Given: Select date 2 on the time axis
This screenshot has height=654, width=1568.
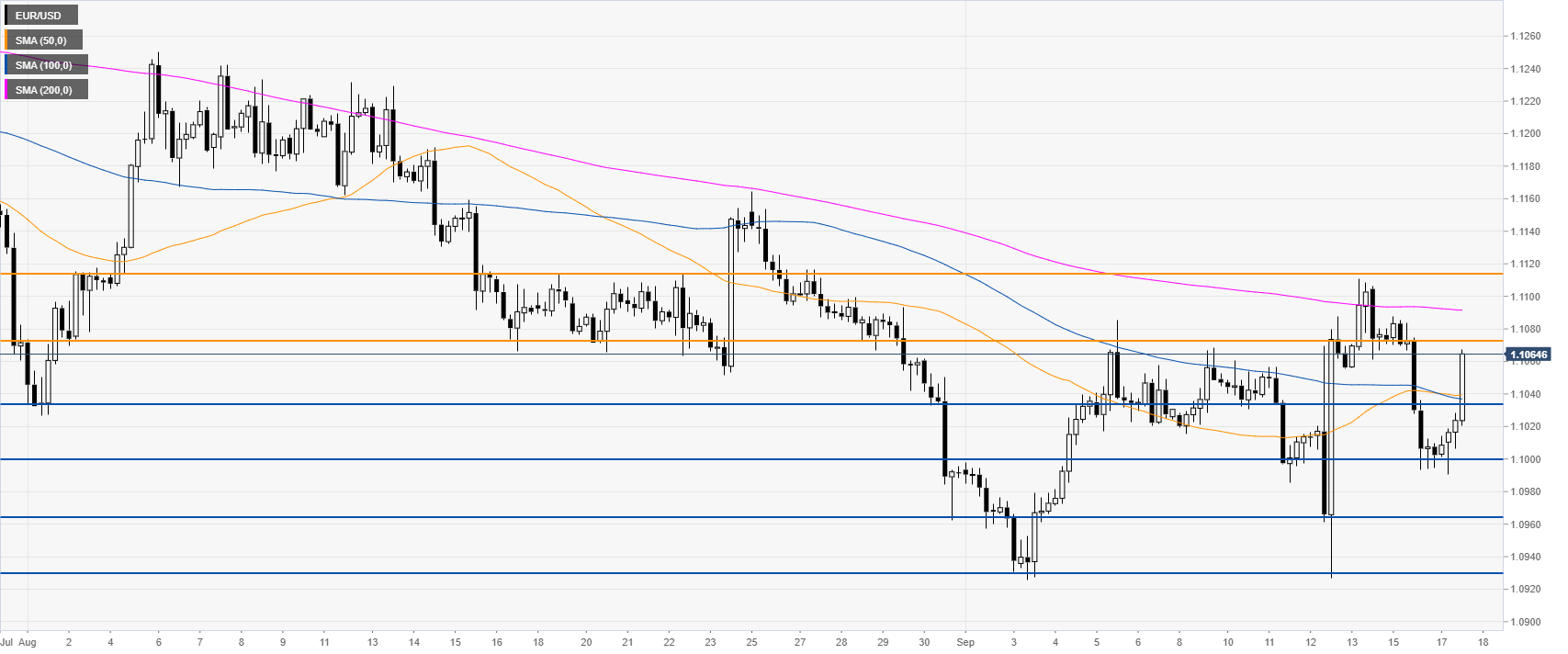Looking at the screenshot, I should pos(69,642).
